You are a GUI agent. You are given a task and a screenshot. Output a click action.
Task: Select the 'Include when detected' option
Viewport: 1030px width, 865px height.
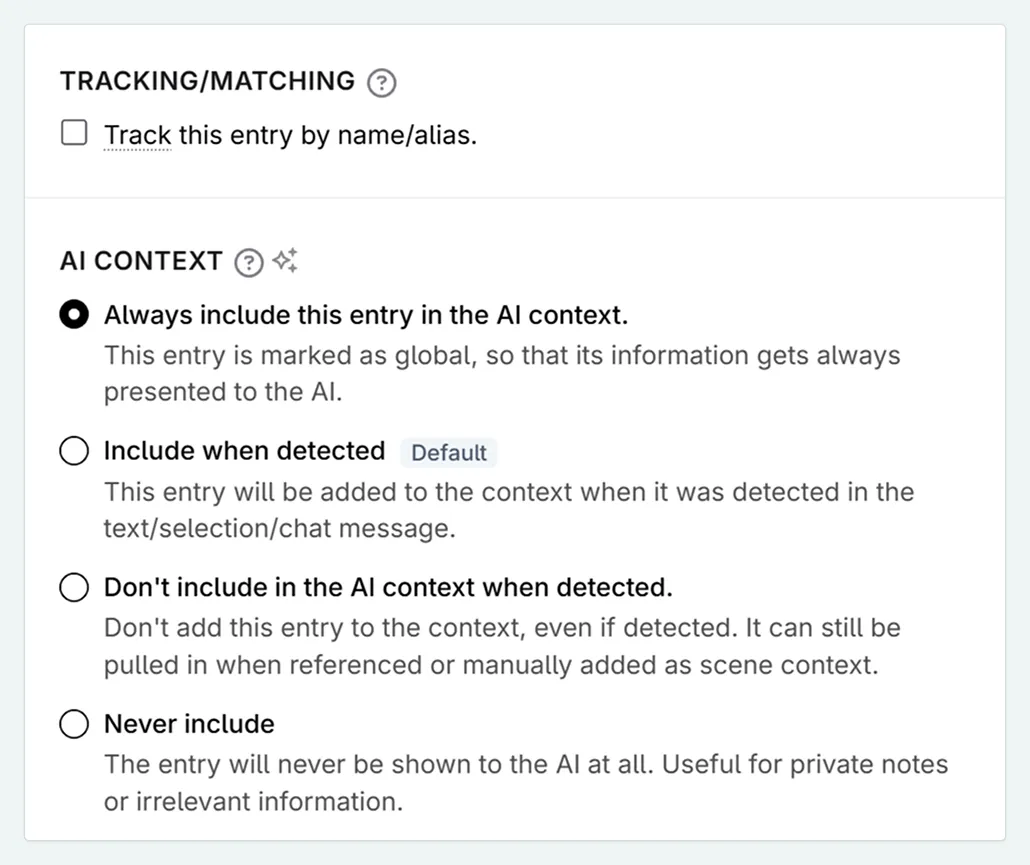coord(74,451)
